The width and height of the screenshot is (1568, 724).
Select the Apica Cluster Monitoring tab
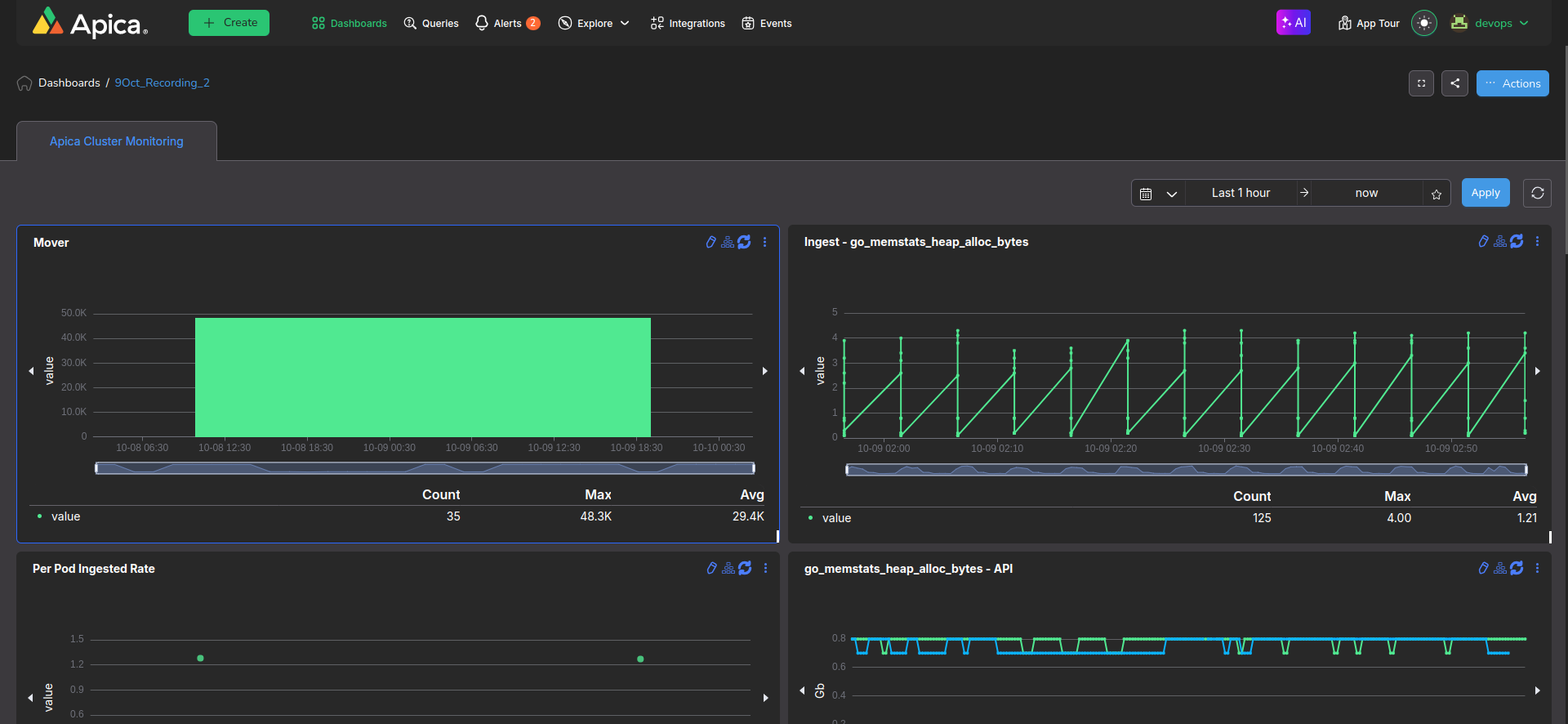tap(117, 141)
